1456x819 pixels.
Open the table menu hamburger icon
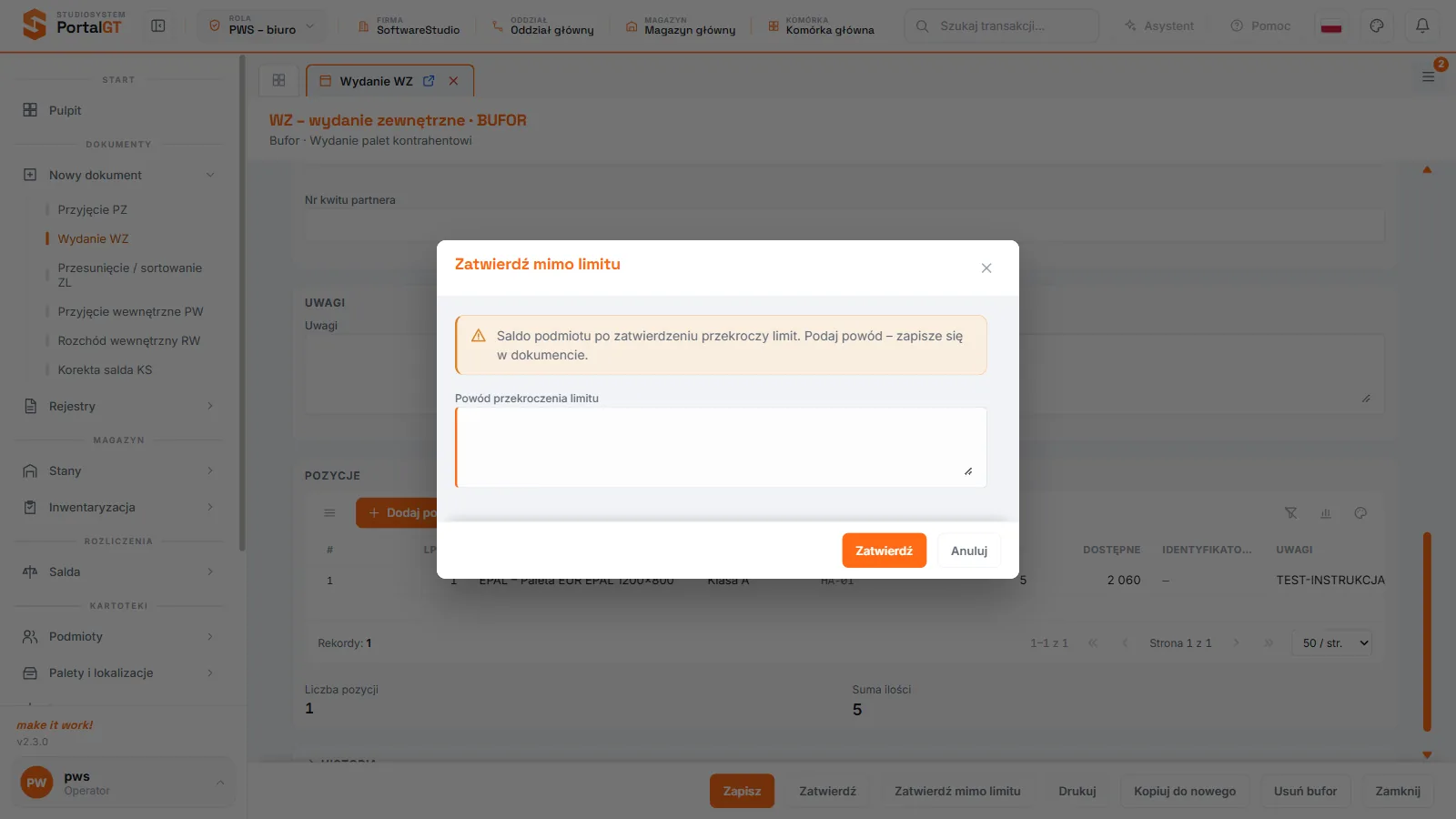coord(329,513)
